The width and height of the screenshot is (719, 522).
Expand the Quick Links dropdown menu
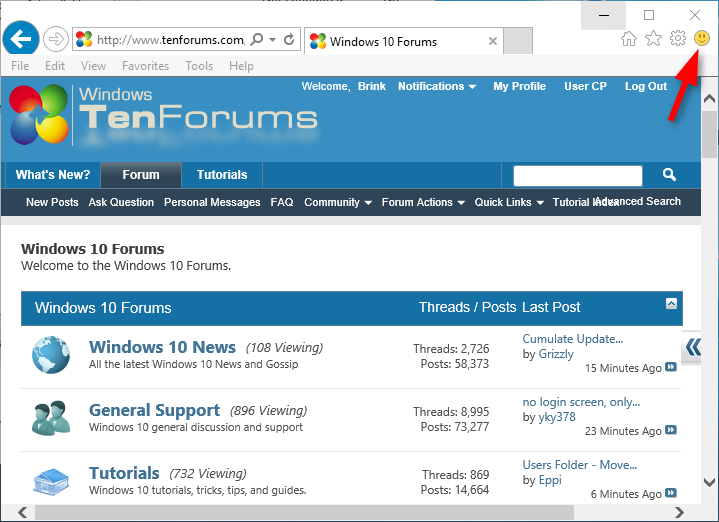tap(509, 202)
